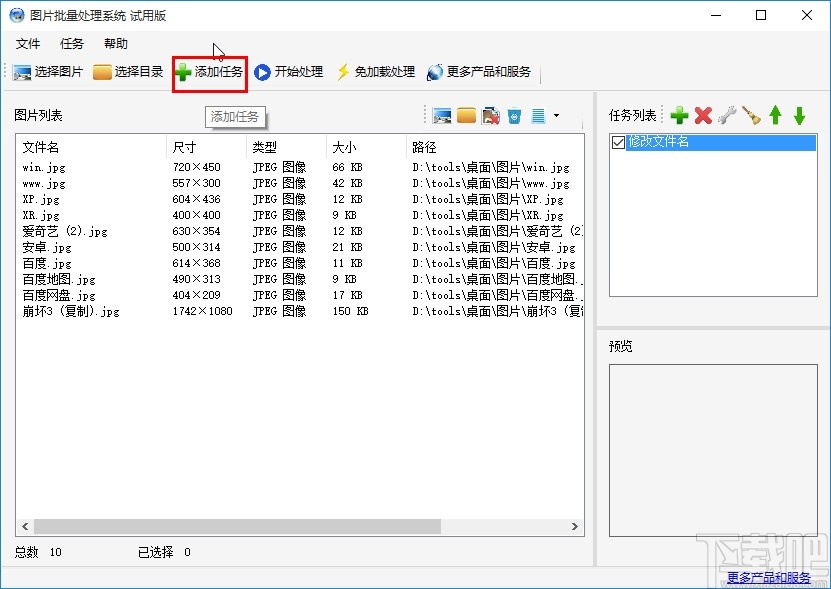Open task settings with the wrench icon
This screenshot has width=831, height=589.
(x=727, y=115)
